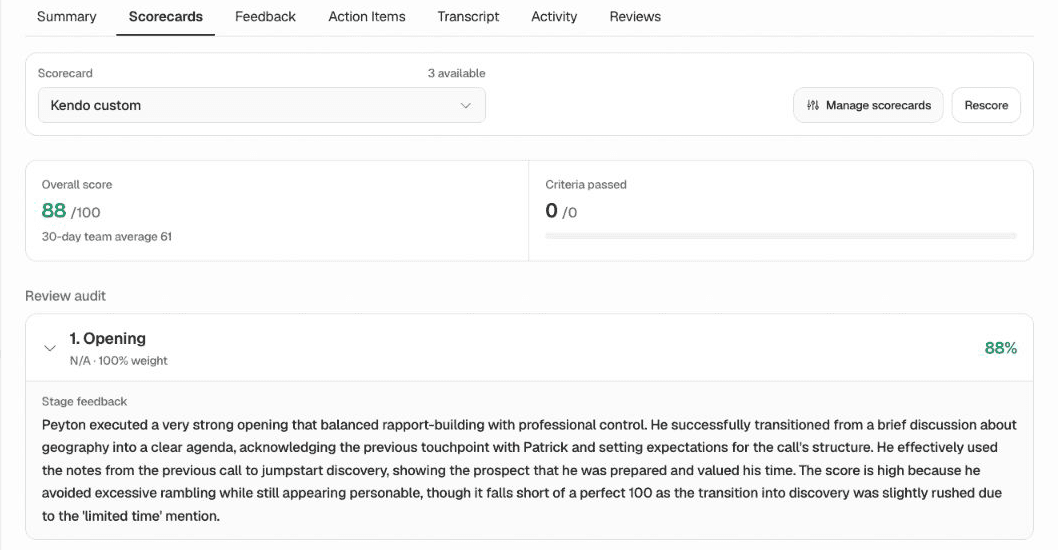This screenshot has width=1058, height=550.
Task: Click the 30-day team average text
Action: [x=107, y=237]
